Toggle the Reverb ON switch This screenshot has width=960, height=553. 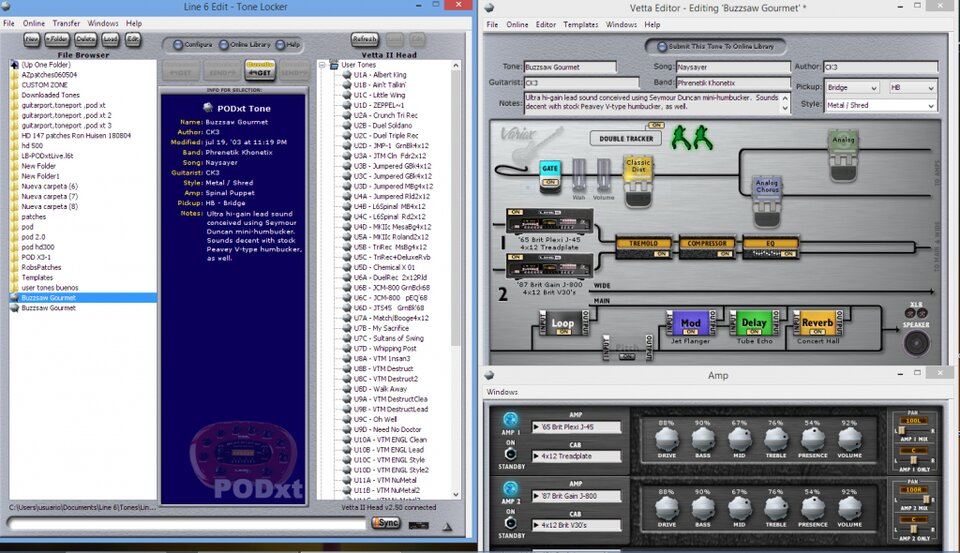pyautogui.click(x=818, y=332)
